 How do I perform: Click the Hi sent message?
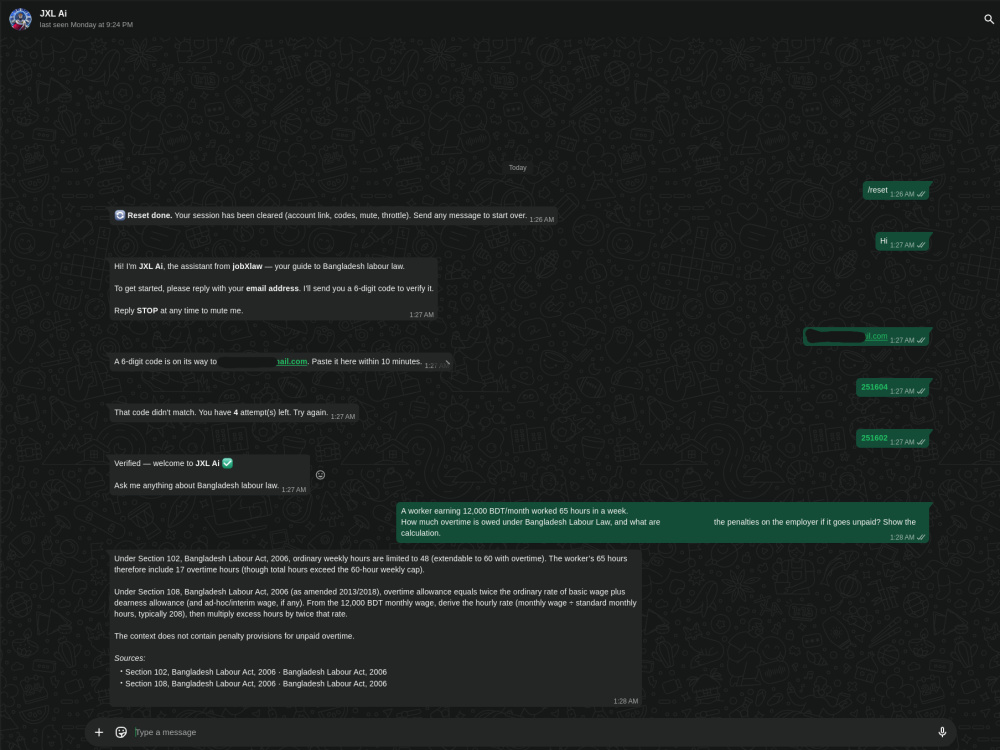pyautogui.click(x=902, y=241)
